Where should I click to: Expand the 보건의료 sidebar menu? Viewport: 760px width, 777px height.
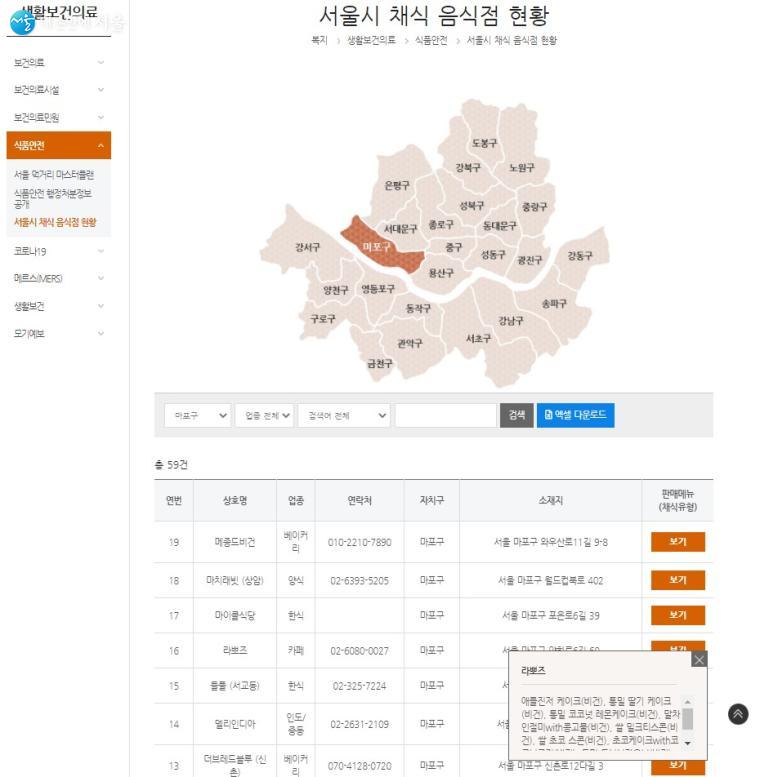(x=58, y=62)
